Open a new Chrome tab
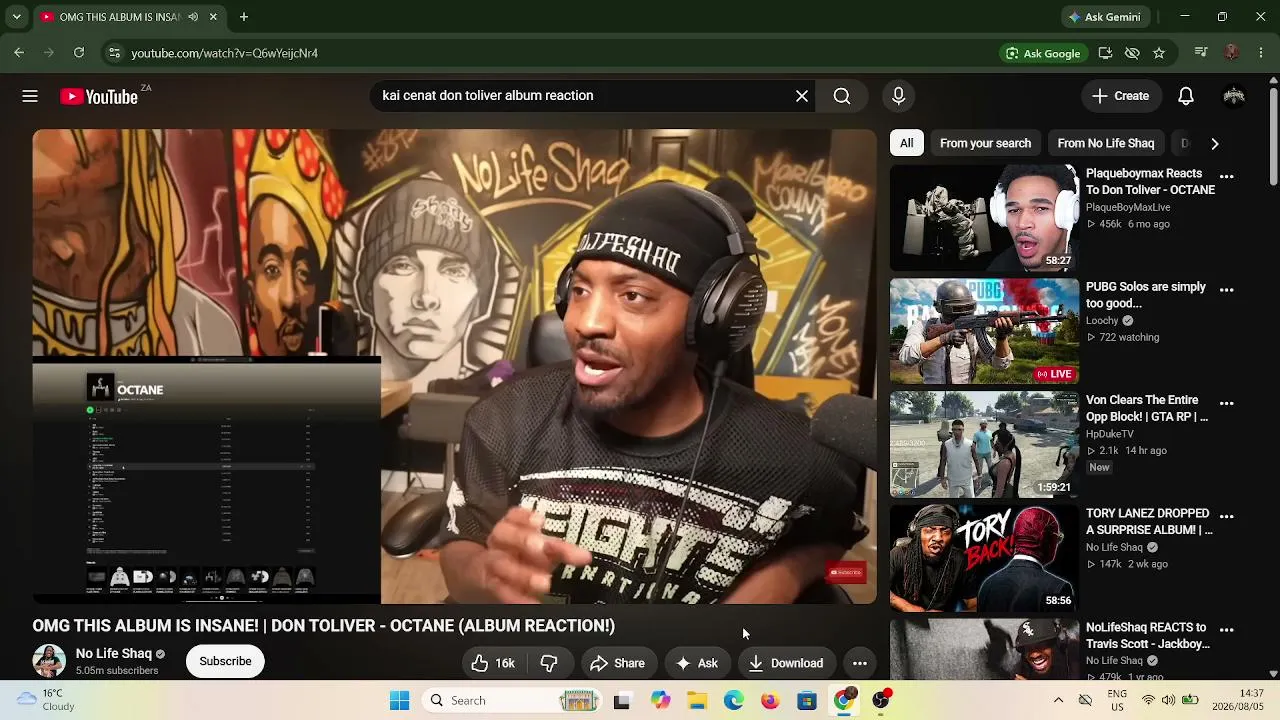The height and width of the screenshot is (720, 1280). point(244,17)
